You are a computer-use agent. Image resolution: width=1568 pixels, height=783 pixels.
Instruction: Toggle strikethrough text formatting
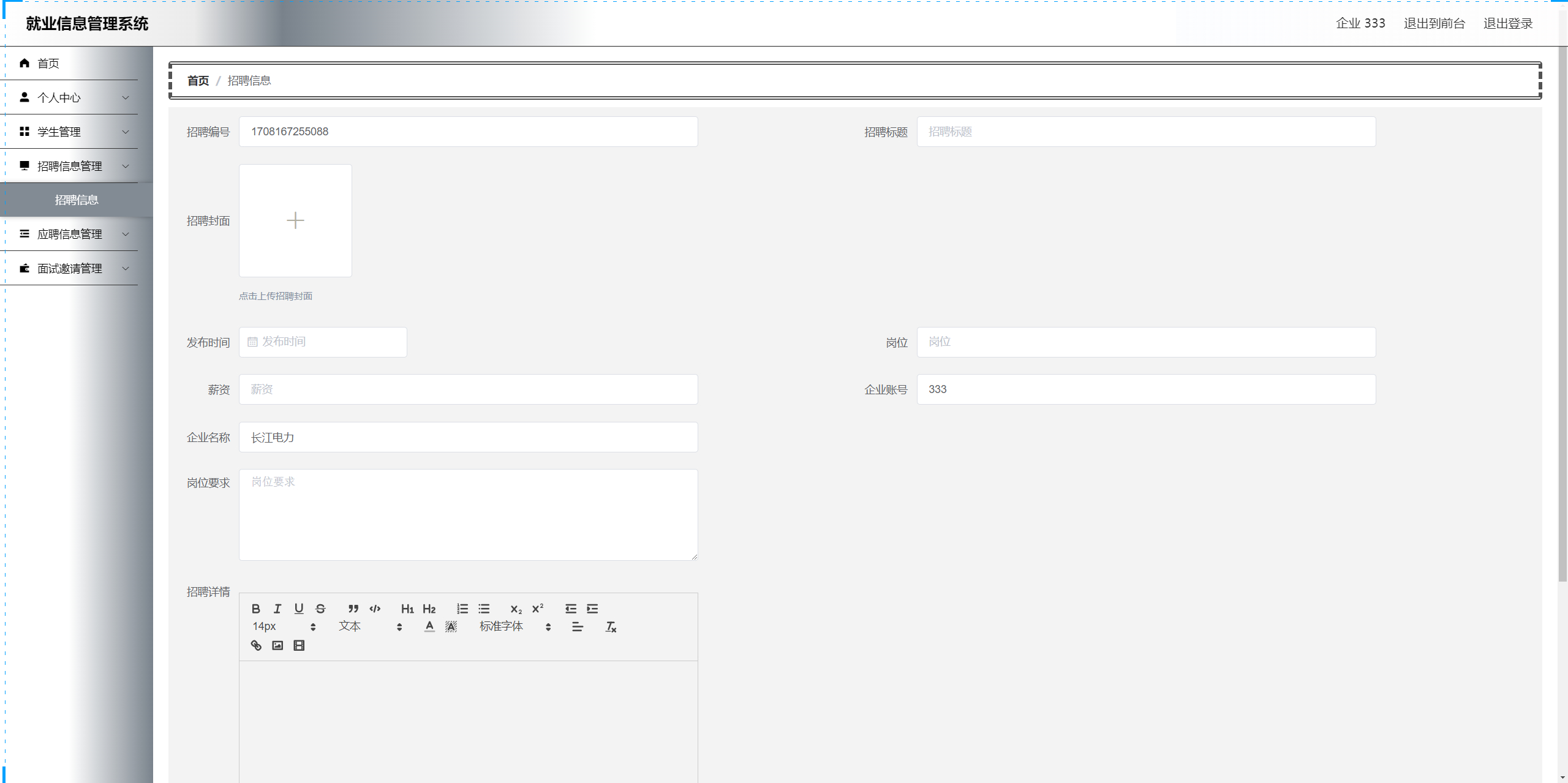[320, 609]
